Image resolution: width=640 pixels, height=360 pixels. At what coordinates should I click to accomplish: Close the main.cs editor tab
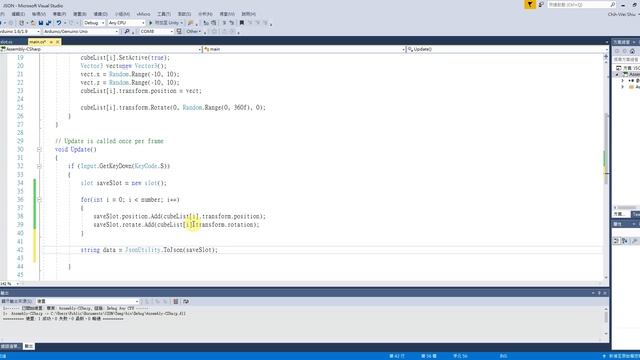(x=58, y=42)
